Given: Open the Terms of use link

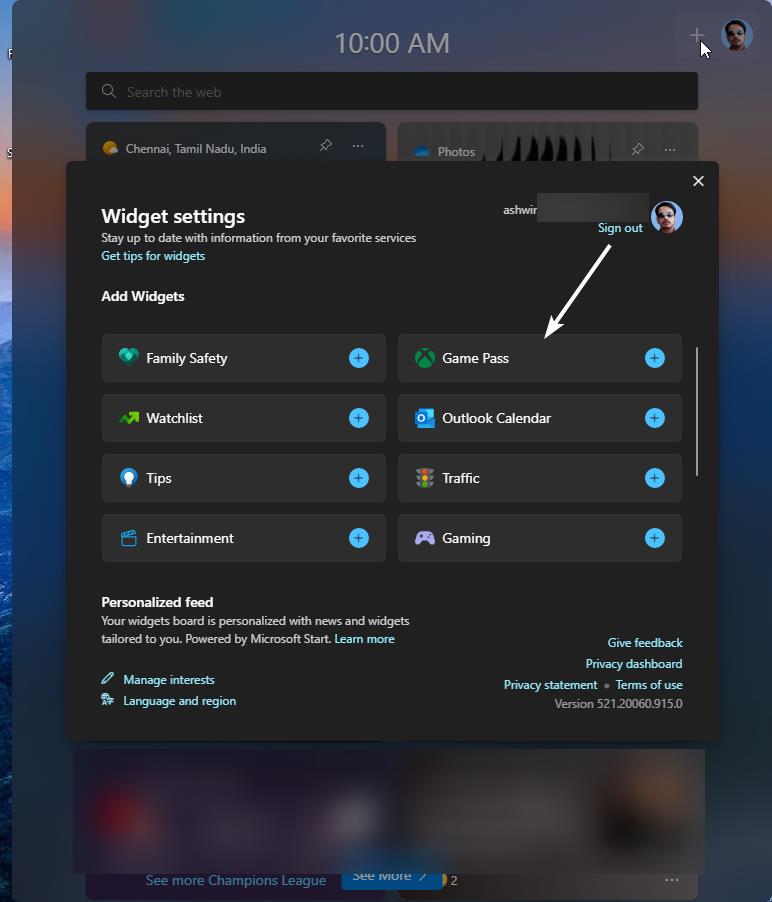Looking at the screenshot, I should click(649, 685).
